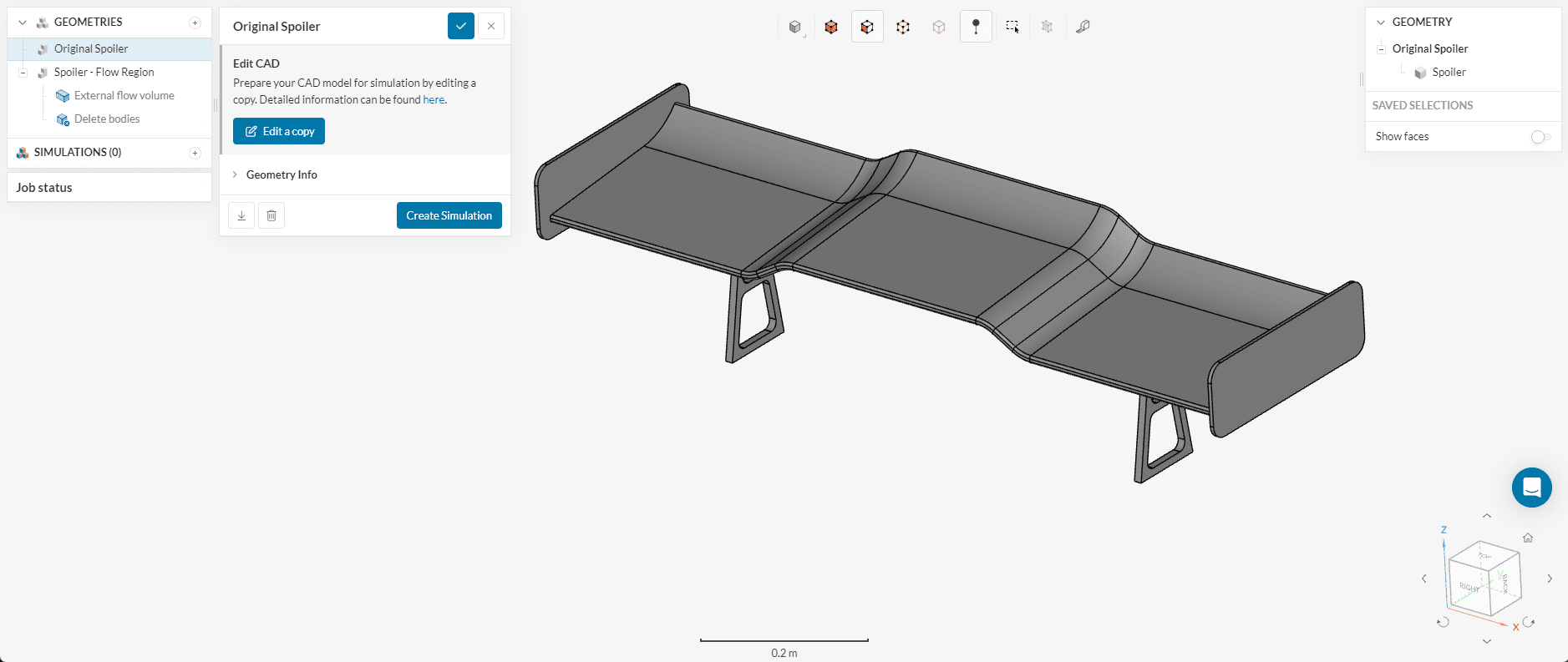This screenshot has width=1568, height=662.
Task: Open the 'here' documentation link
Action: point(434,99)
